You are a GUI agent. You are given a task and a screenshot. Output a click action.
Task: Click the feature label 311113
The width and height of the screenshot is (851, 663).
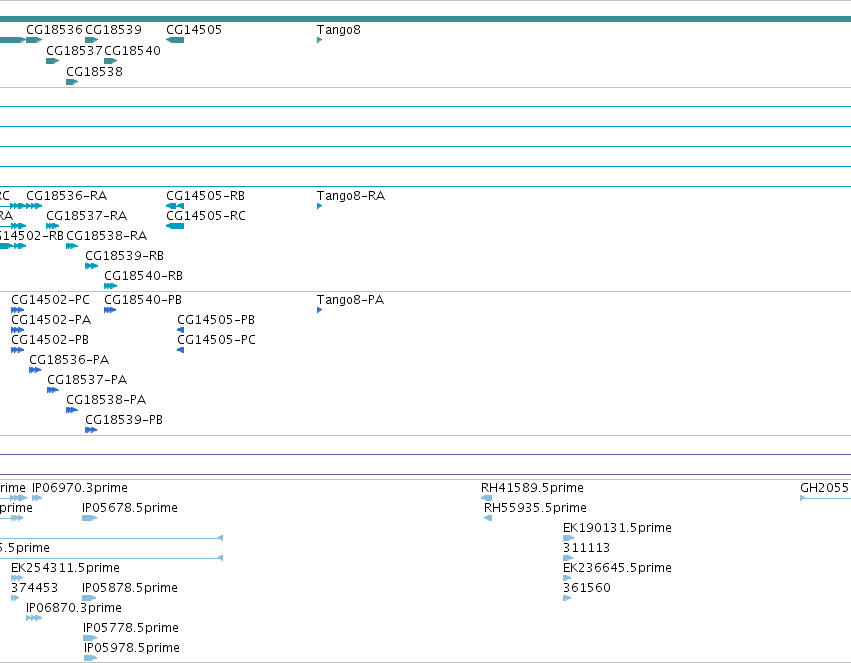coord(586,548)
